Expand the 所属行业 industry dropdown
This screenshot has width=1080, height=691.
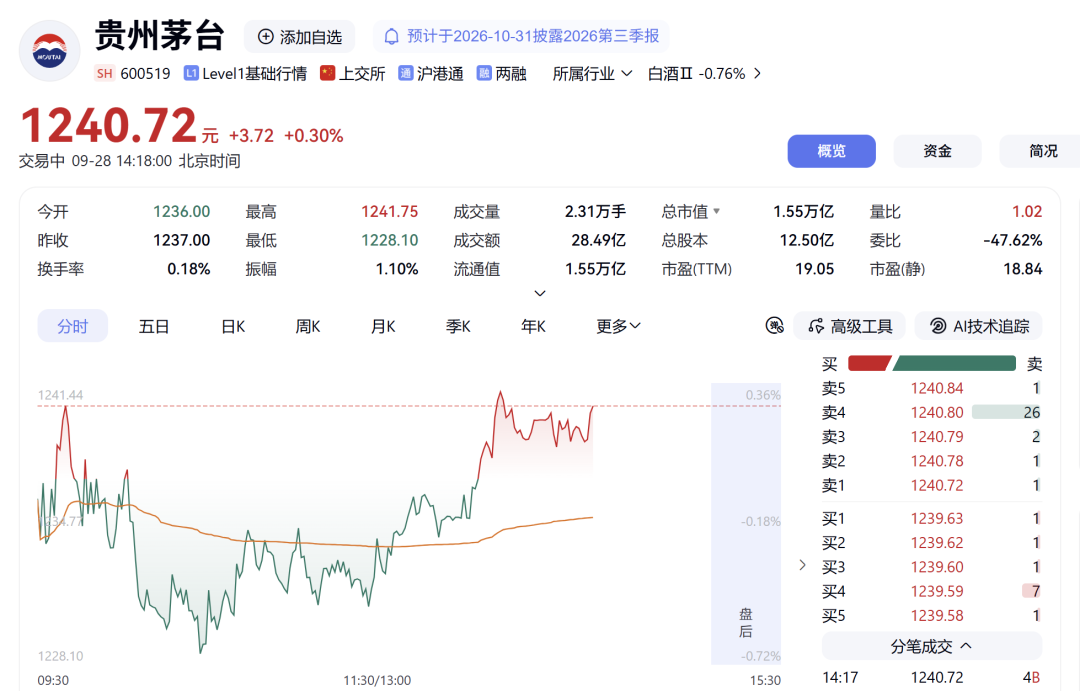coord(592,74)
